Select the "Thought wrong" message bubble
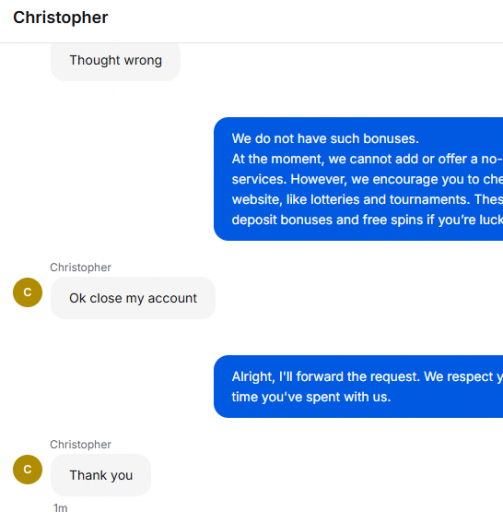 click(116, 61)
